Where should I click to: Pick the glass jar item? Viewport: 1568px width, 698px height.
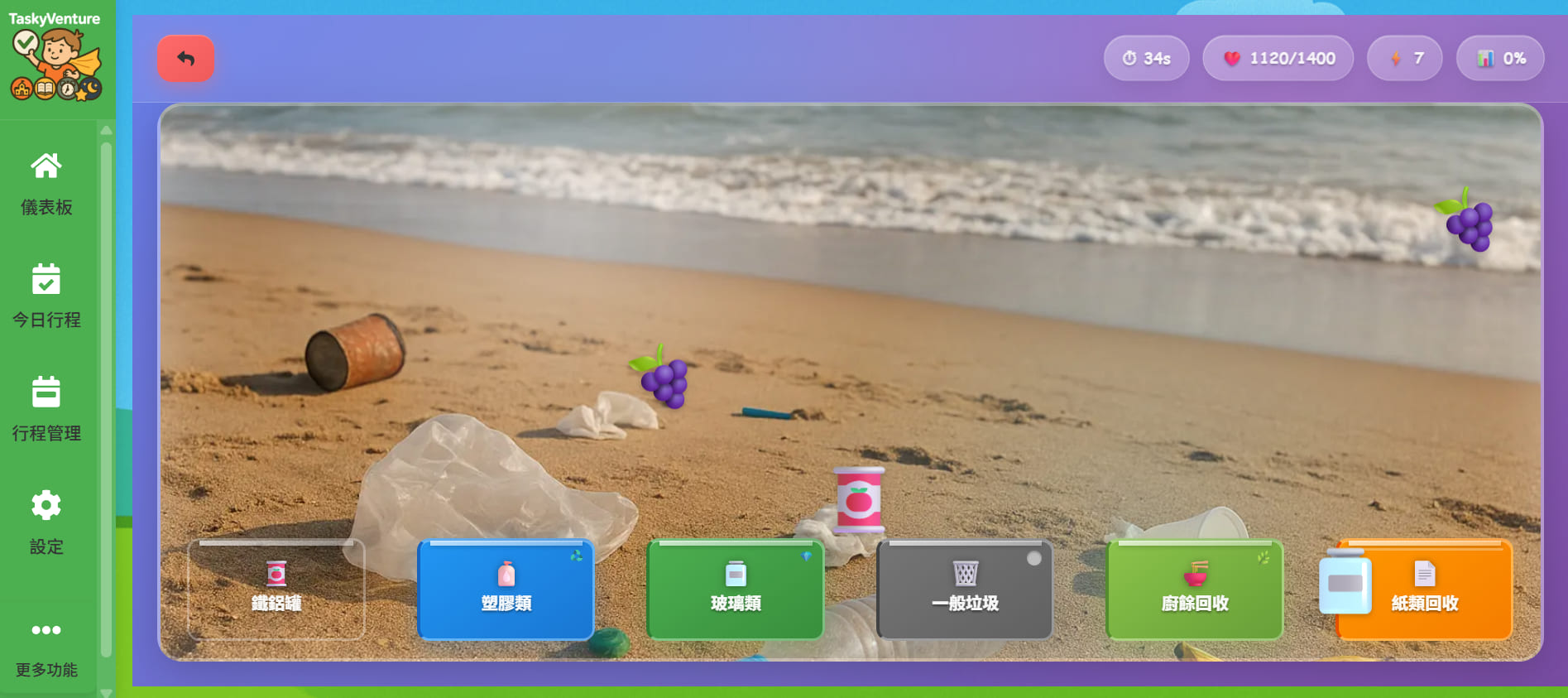click(1345, 584)
